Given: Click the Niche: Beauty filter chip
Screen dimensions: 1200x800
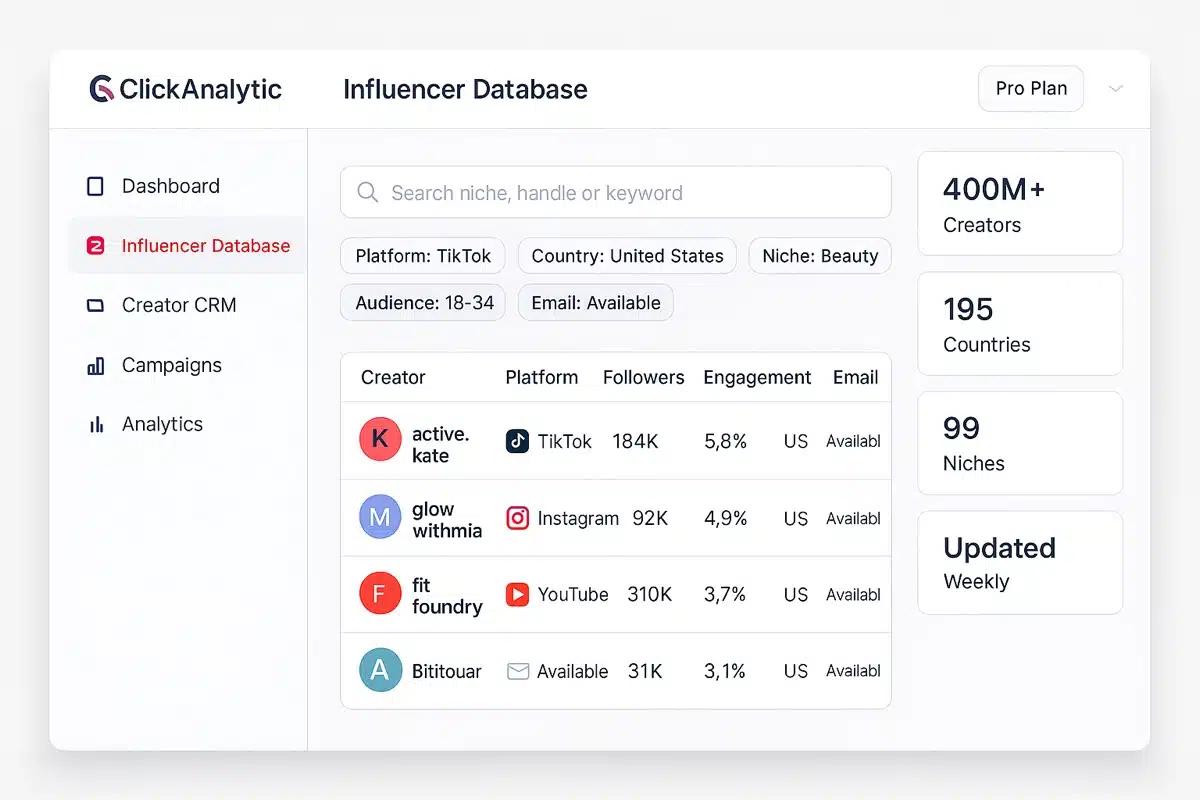Looking at the screenshot, I should 820,256.
